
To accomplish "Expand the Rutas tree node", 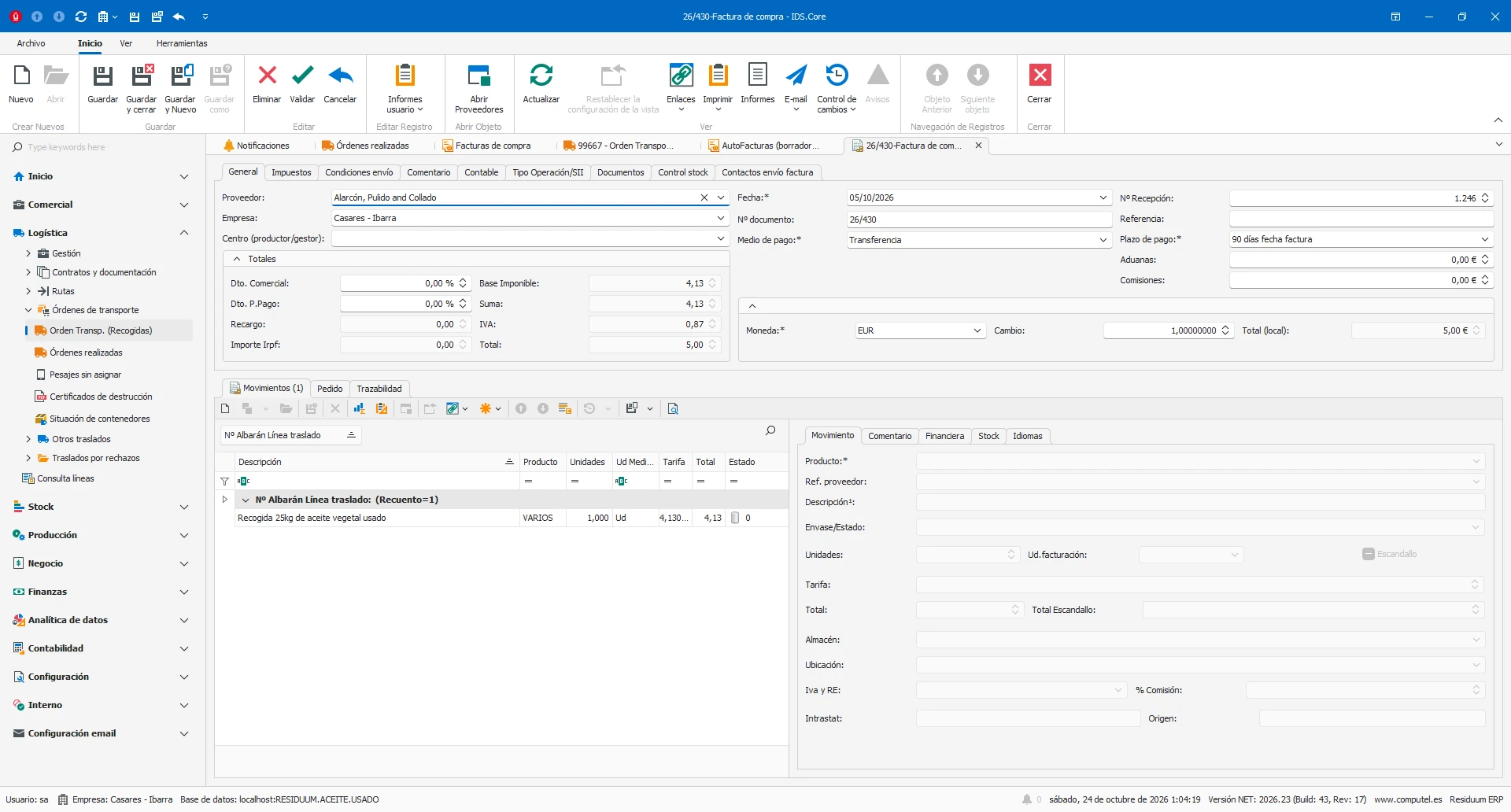I will (x=28, y=291).
